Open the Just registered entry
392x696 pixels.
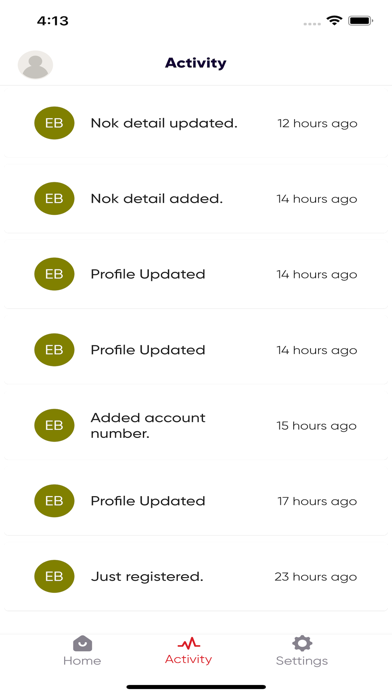196,576
